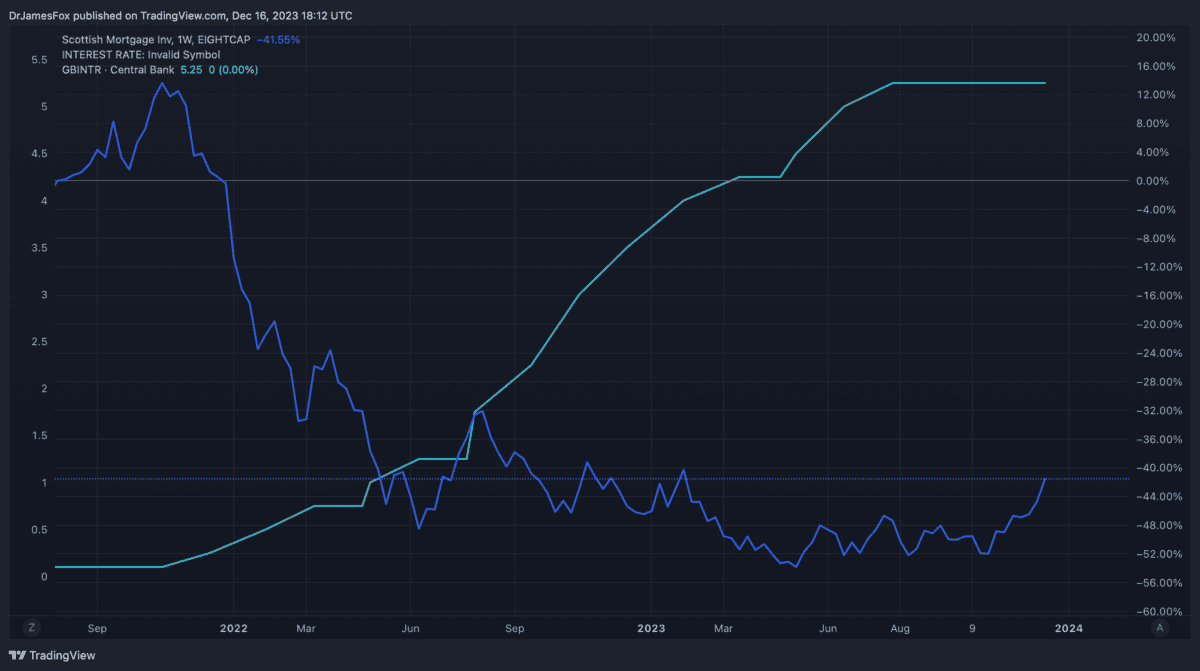Image resolution: width=1200 pixels, height=671 pixels.
Task: Click the -60.00% label on right scale
Action: coord(1155,611)
